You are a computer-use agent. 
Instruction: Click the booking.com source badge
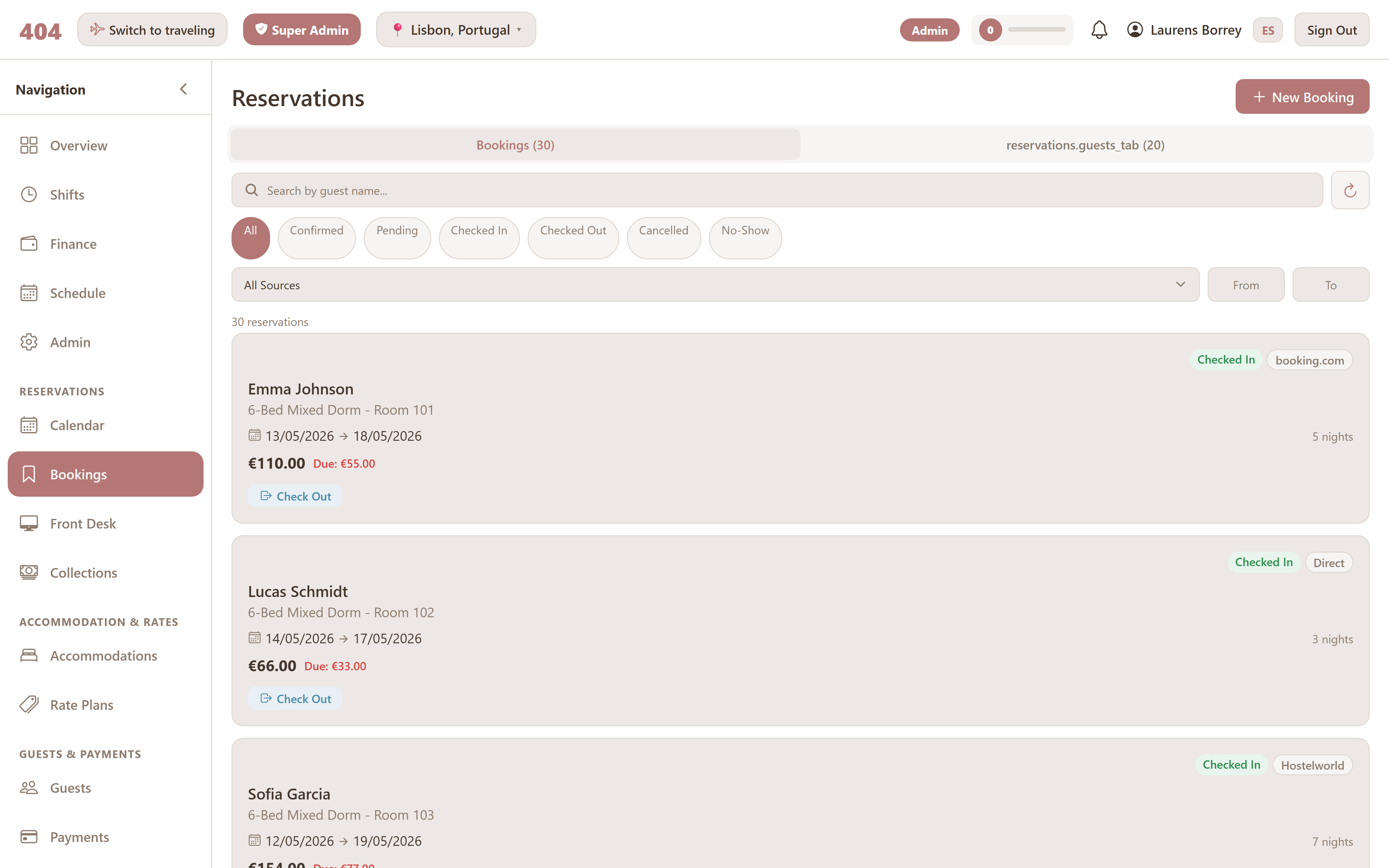(x=1309, y=360)
